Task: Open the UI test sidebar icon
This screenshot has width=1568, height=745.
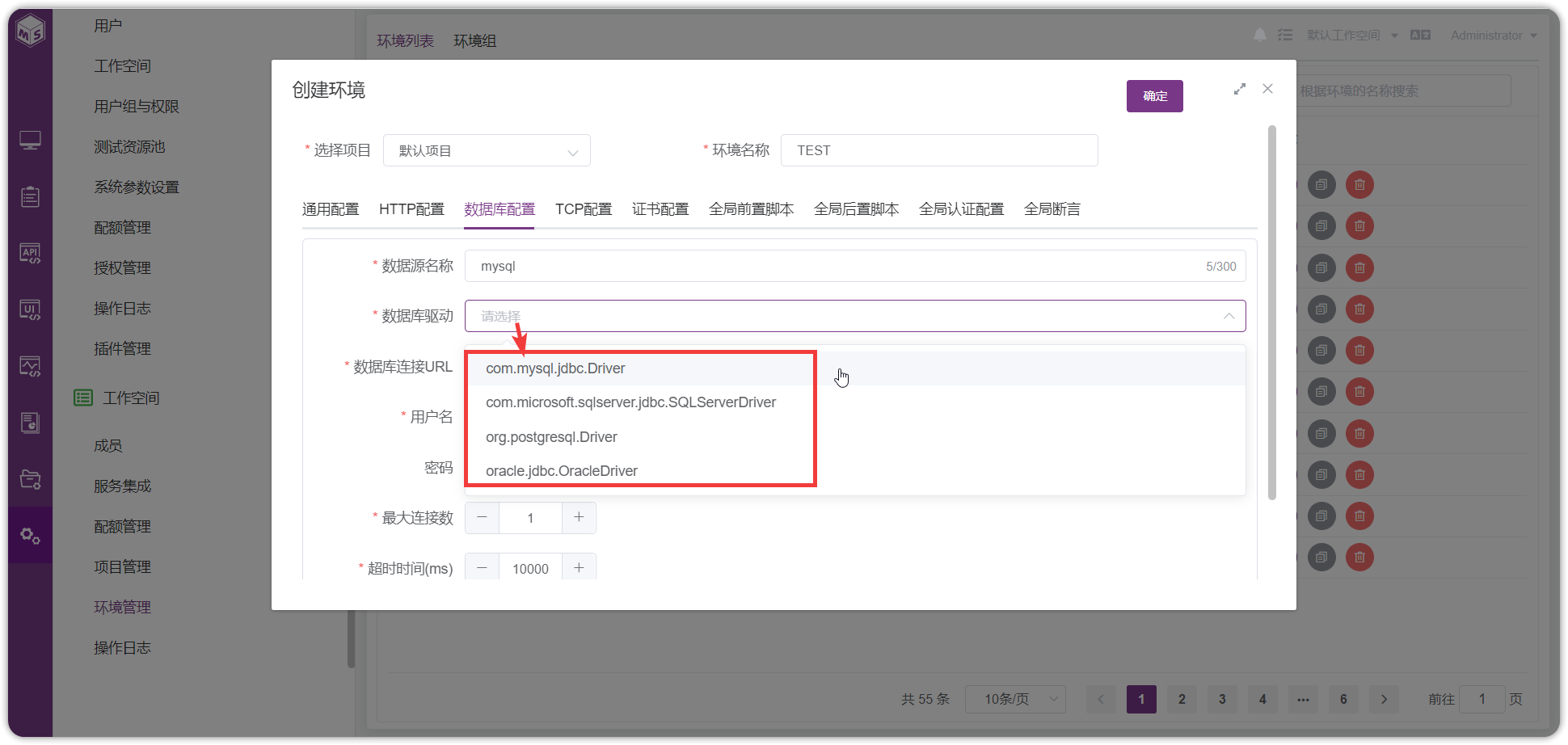Action: [30, 309]
